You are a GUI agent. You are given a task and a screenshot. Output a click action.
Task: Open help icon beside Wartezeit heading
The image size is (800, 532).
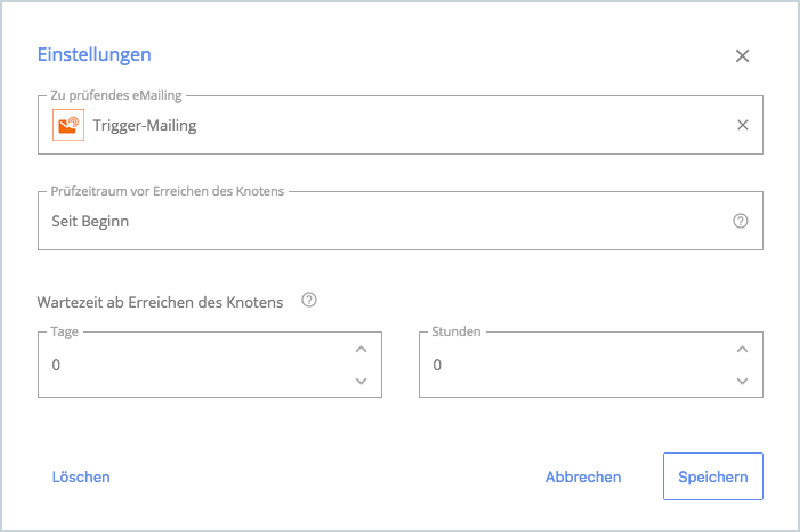click(x=309, y=300)
